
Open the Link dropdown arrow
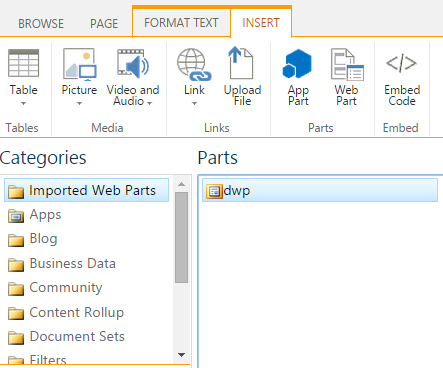pyautogui.click(x=194, y=104)
